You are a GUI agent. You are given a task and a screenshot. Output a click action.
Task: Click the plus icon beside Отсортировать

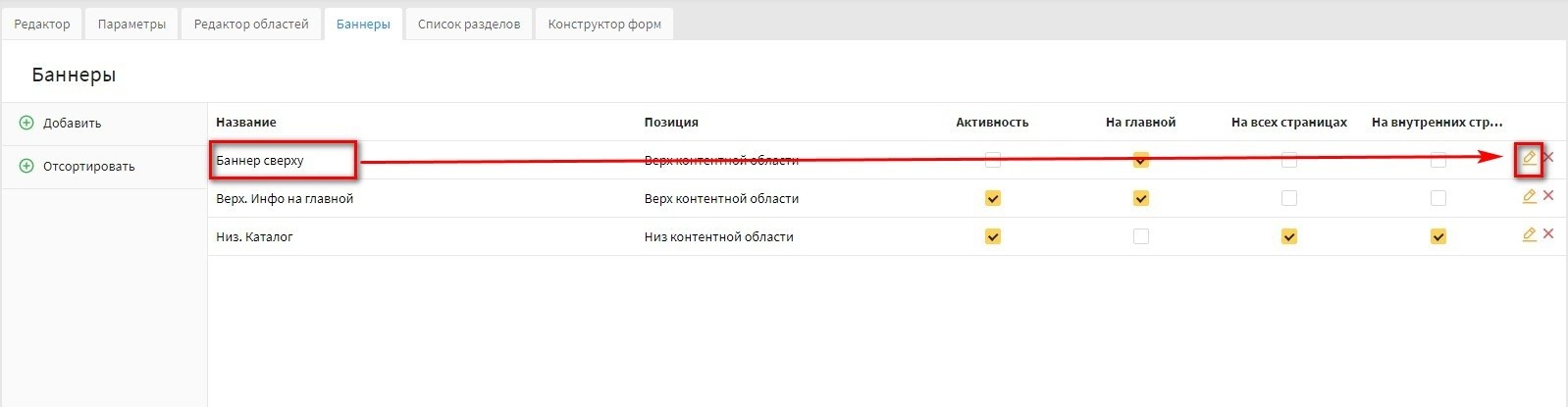click(x=26, y=167)
